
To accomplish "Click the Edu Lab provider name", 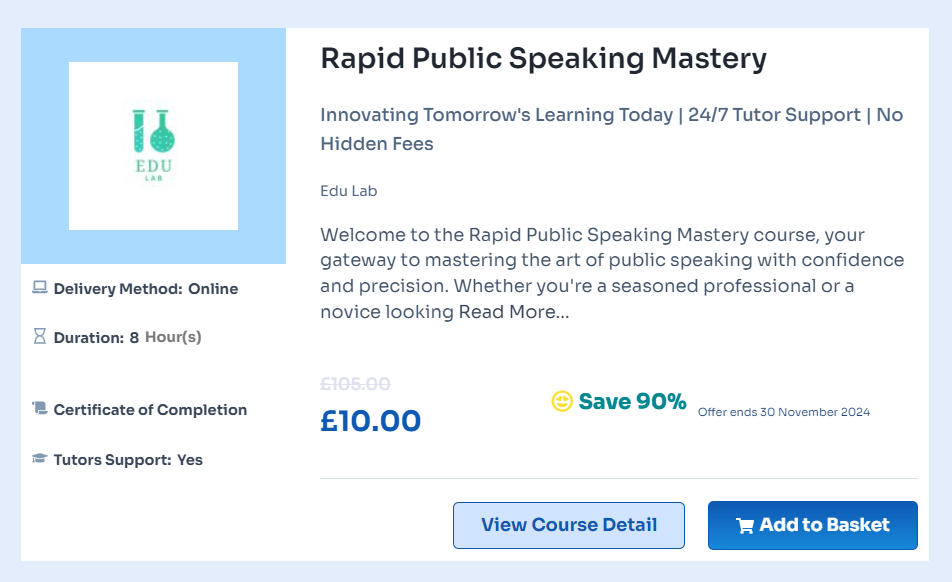I will (x=349, y=191).
